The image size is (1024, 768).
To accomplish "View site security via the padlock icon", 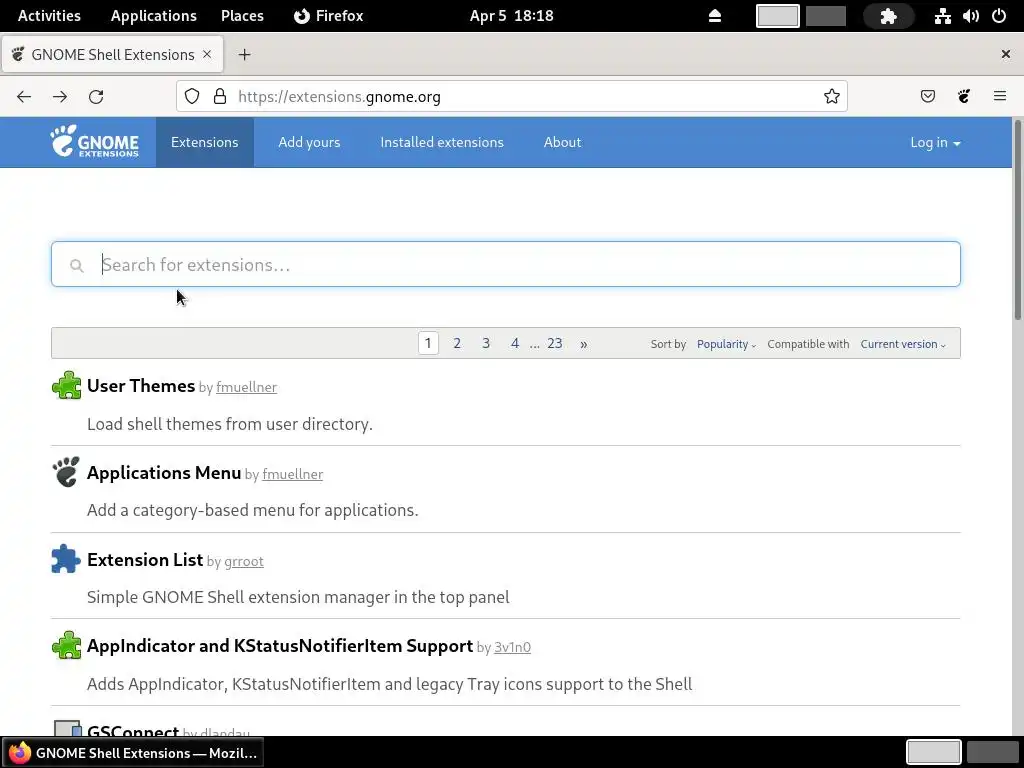I will pyautogui.click(x=220, y=97).
